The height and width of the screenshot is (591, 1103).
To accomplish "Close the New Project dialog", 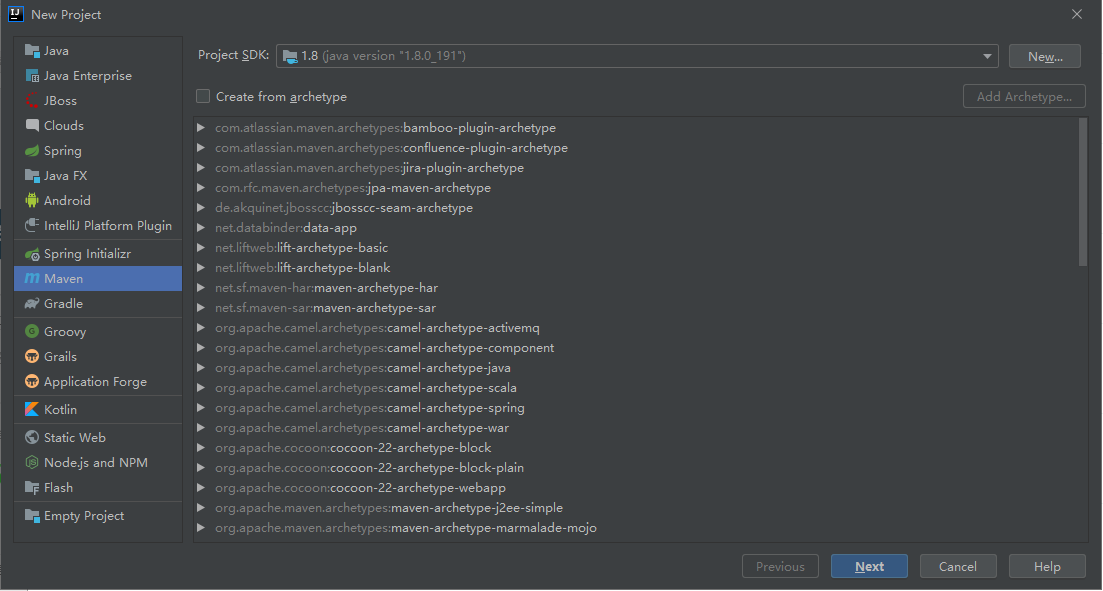I will [1076, 14].
